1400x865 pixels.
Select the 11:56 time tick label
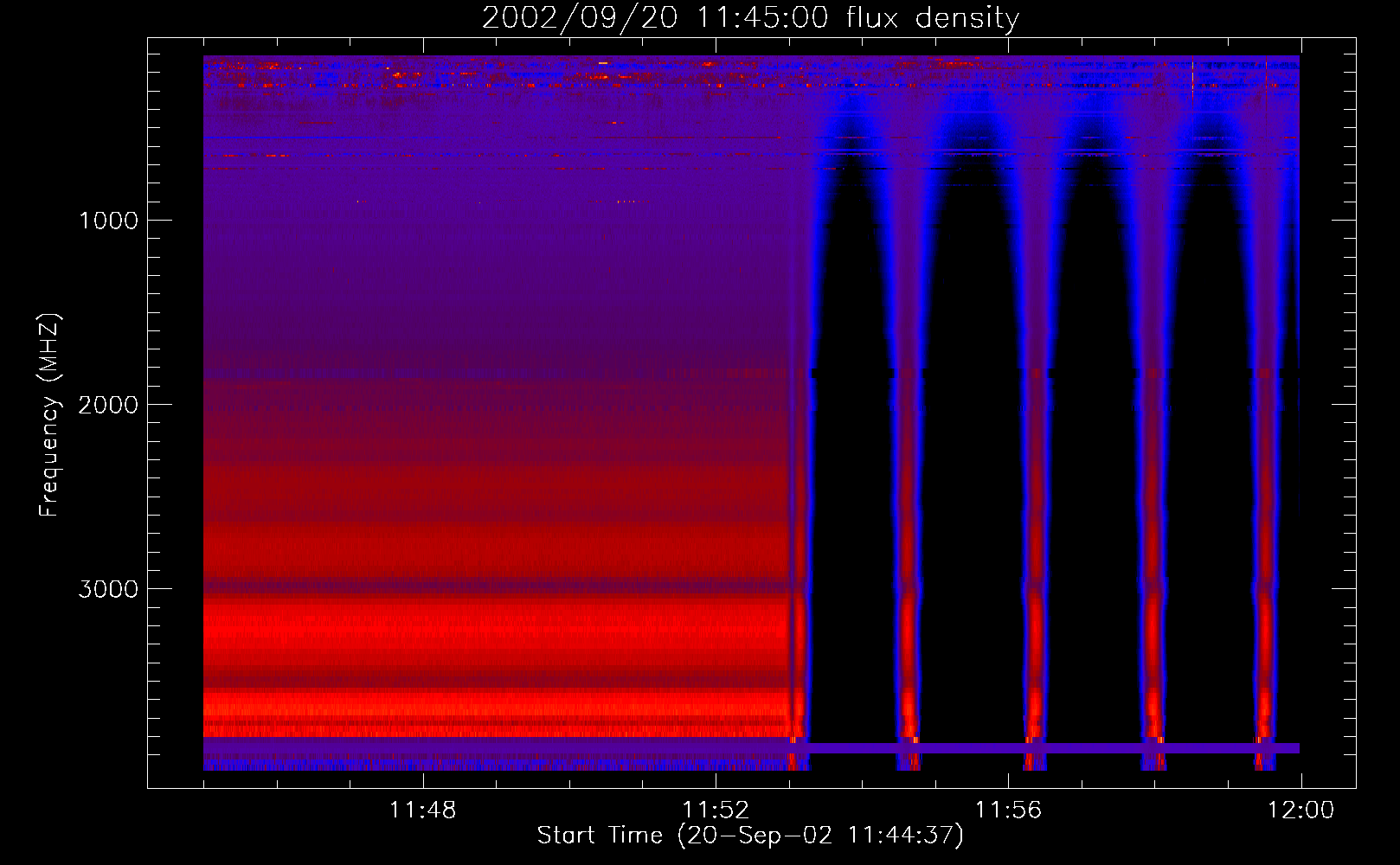tap(1008, 811)
